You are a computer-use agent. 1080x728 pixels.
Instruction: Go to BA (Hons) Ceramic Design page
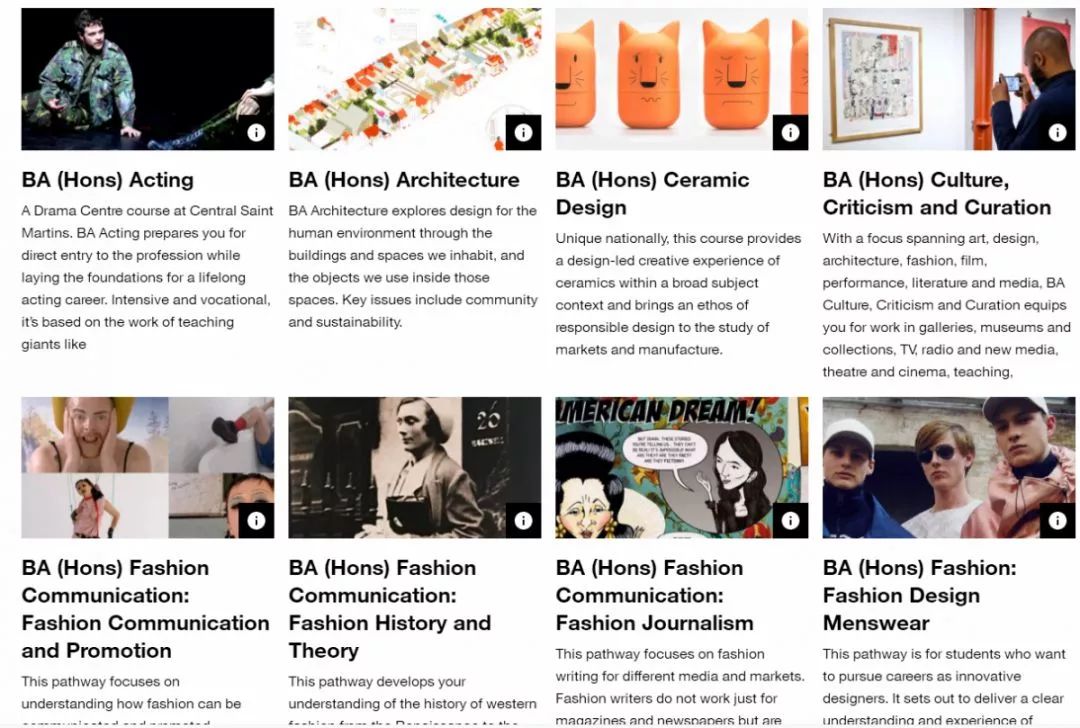[x=652, y=194]
